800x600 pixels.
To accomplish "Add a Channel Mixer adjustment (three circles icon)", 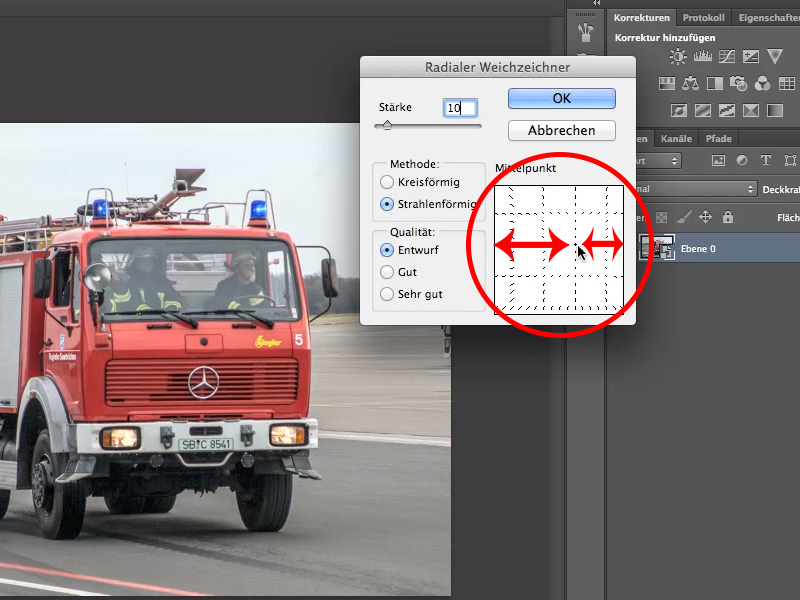I will pos(762,83).
